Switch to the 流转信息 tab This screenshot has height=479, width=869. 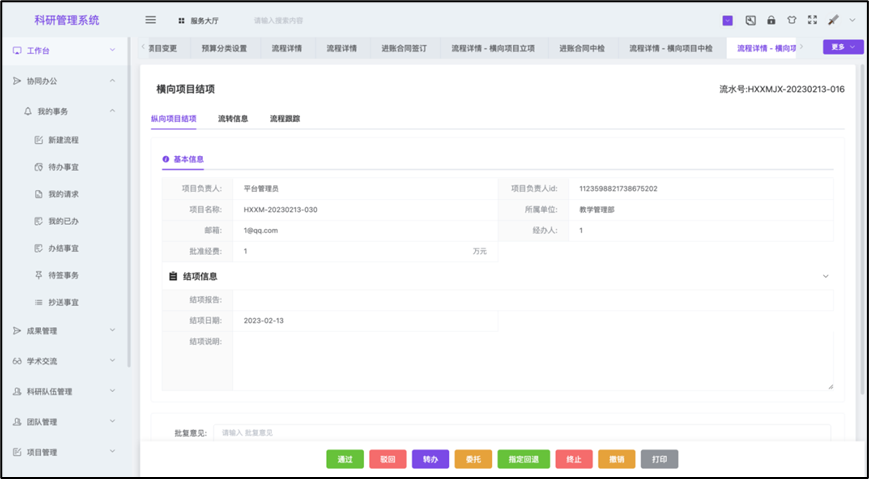coord(233,119)
